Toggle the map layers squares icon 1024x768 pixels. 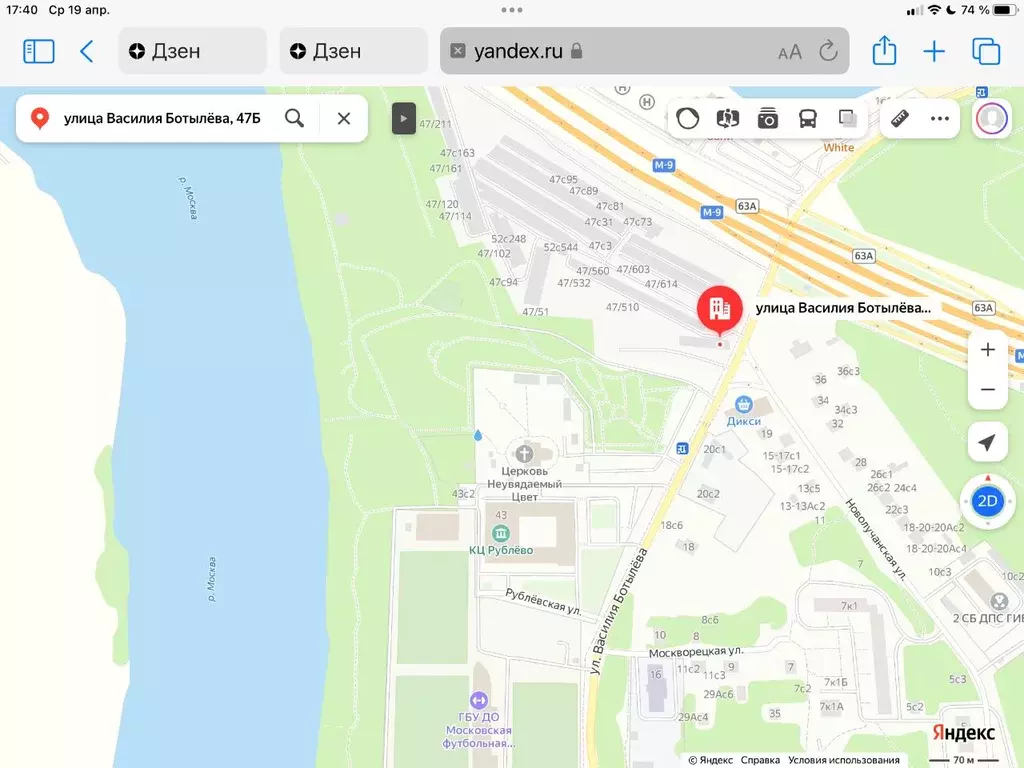pyautogui.click(x=847, y=118)
